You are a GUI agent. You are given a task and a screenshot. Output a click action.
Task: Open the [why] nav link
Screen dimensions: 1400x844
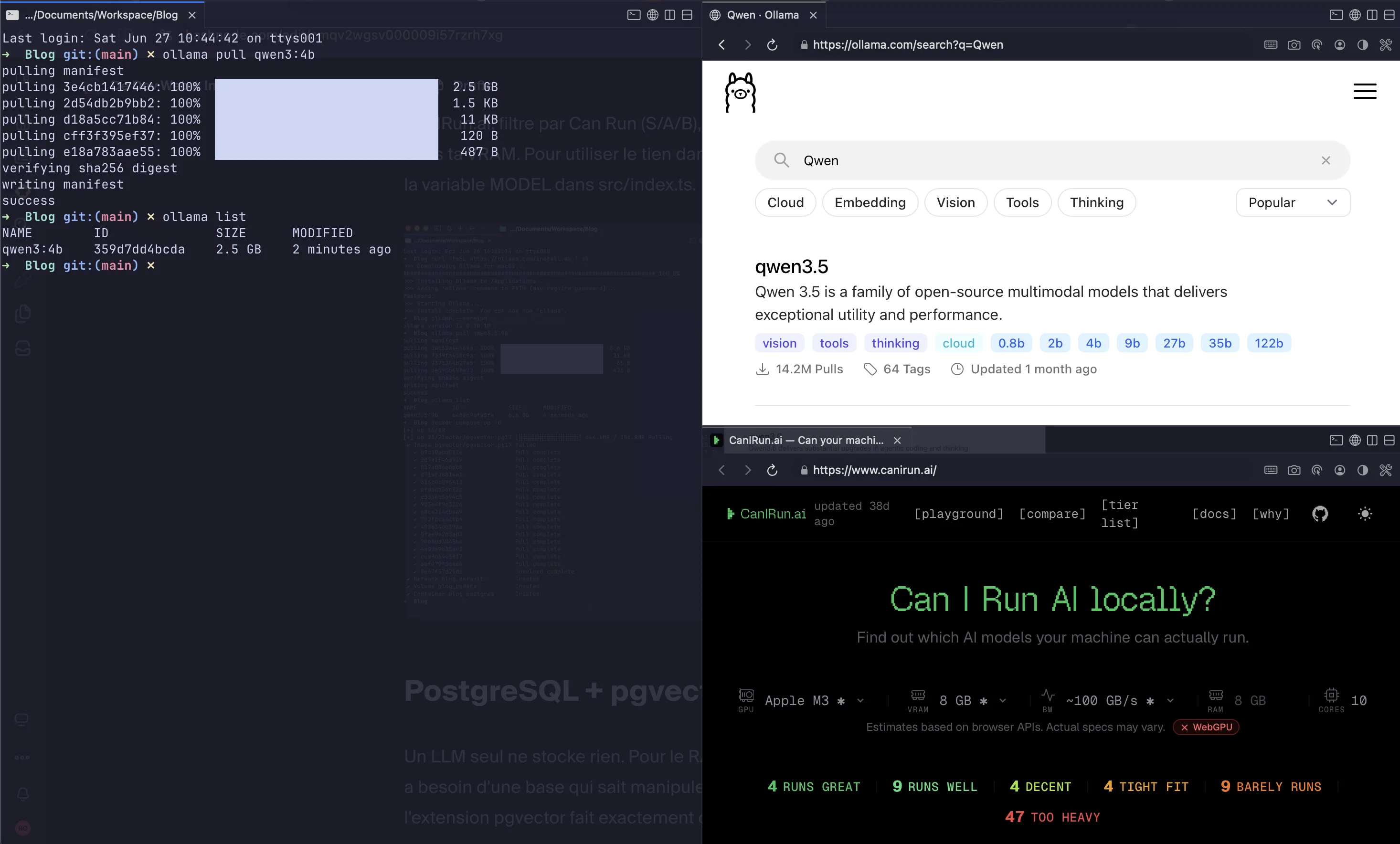(1271, 514)
